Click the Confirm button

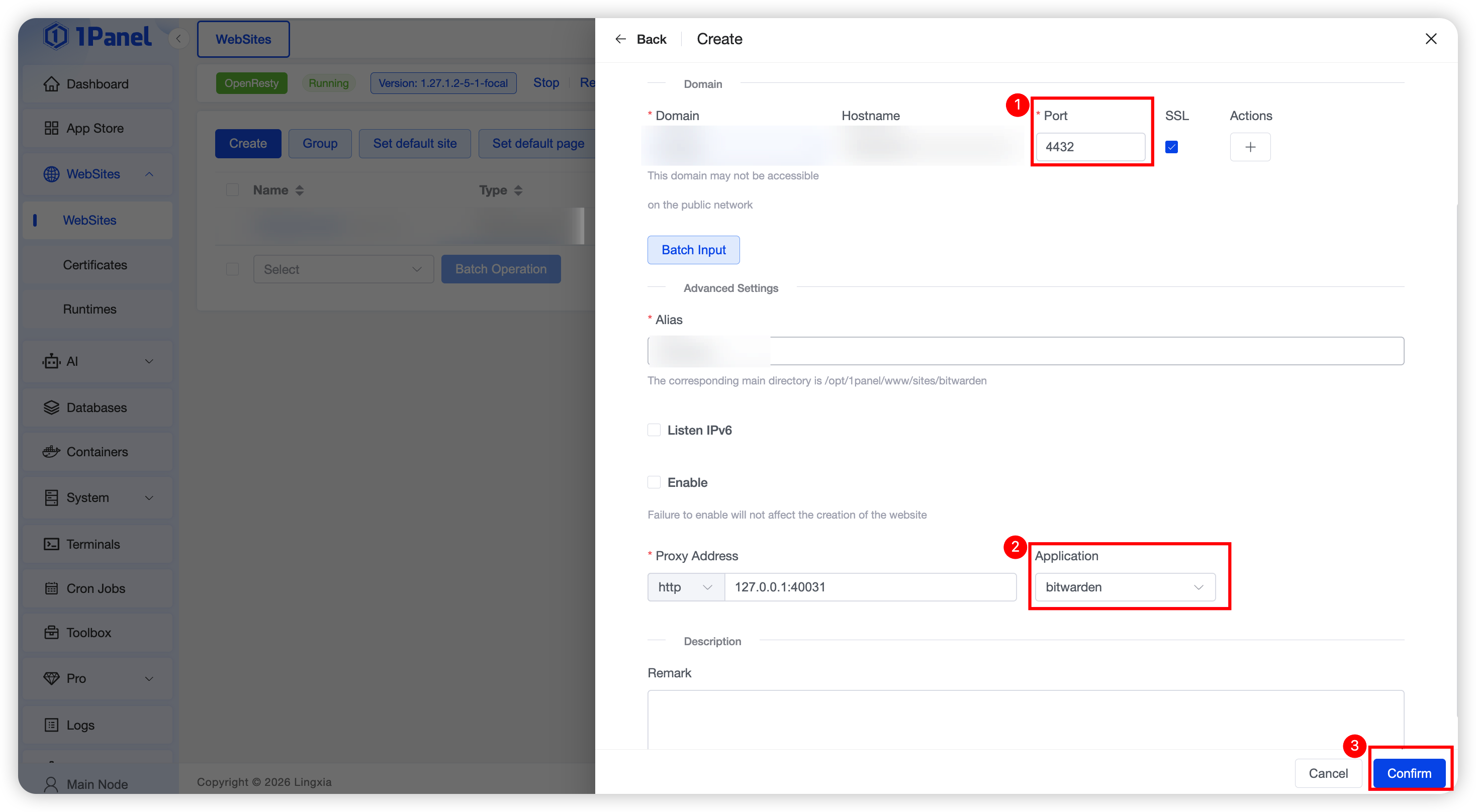pyautogui.click(x=1409, y=773)
